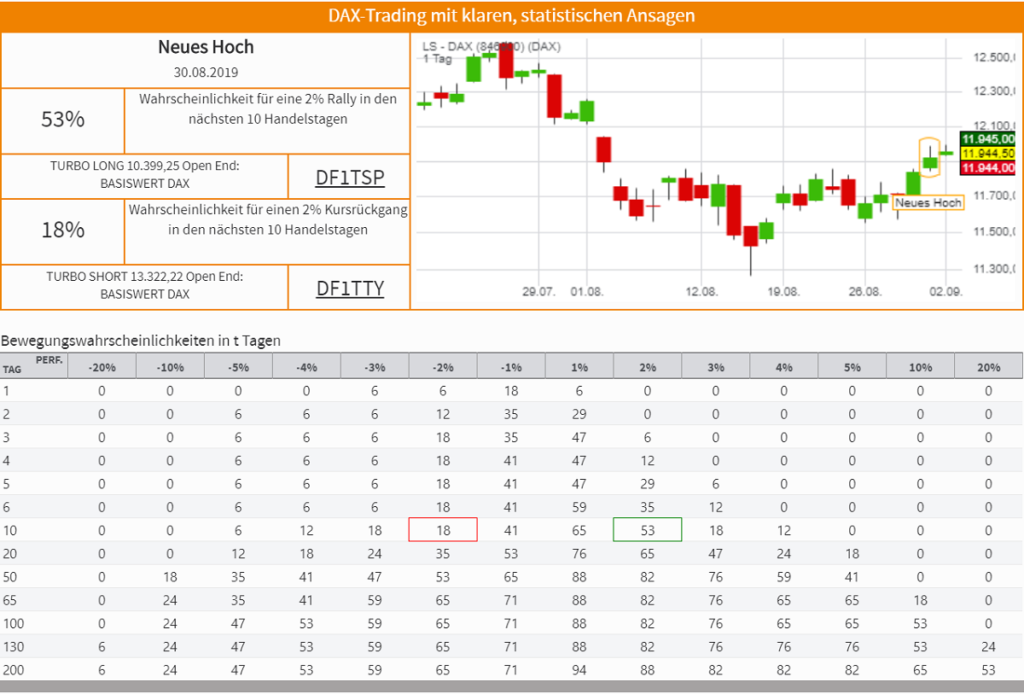
Task: Click the 10% column header
Action: [921, 367]
